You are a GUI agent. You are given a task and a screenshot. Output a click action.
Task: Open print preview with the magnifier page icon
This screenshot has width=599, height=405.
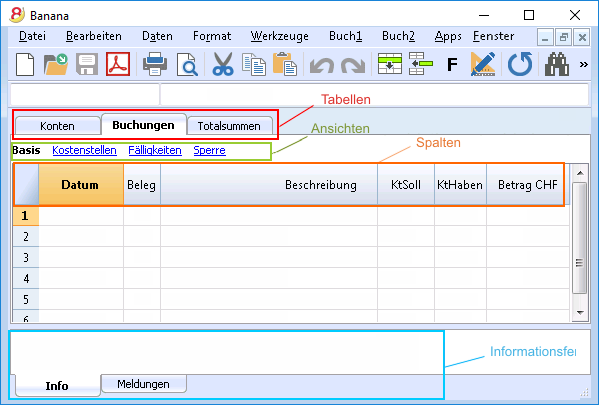click(187, 64)
